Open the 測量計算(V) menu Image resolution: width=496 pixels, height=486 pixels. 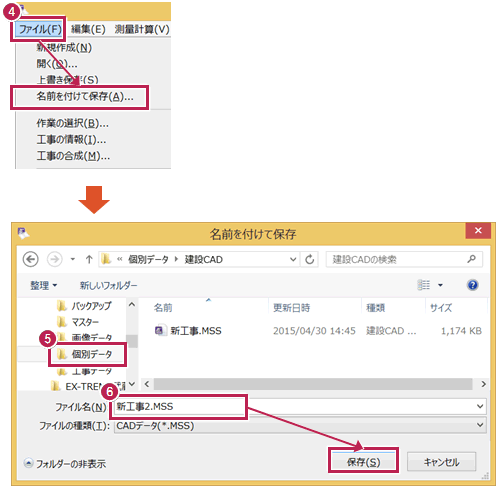[142, 29]
